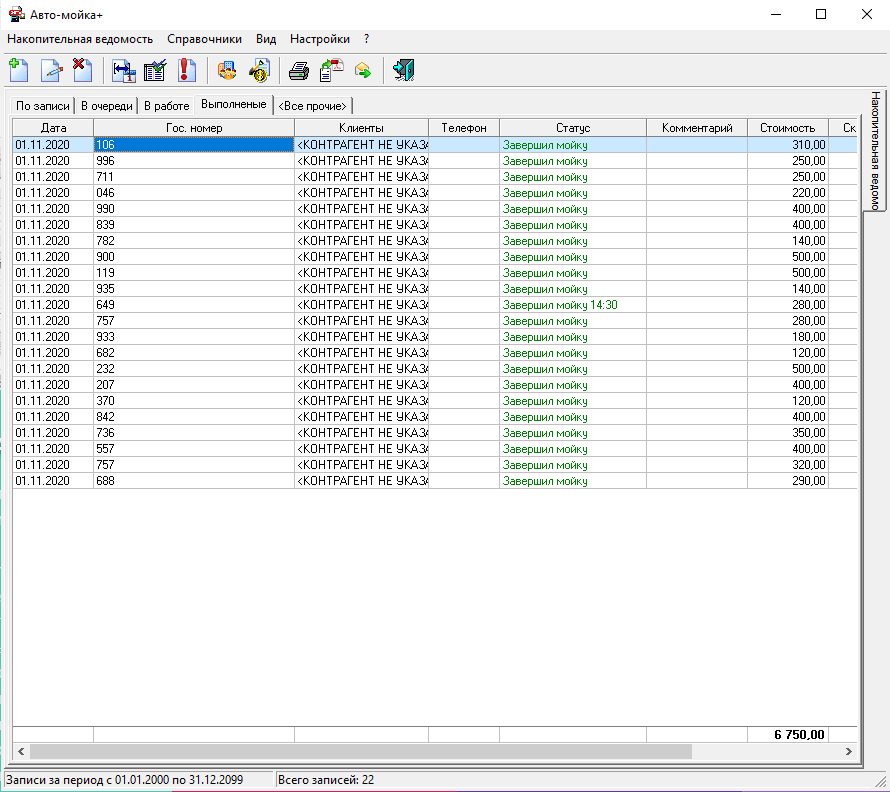Click the horizontal scrollbar thumb

(361, 751)
